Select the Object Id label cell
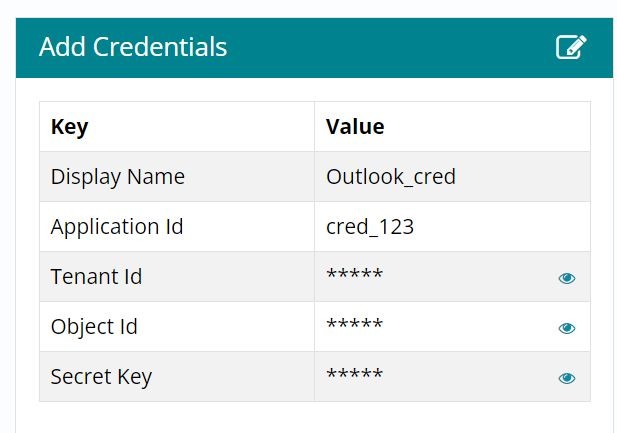The width and height of the screenshot is (617, 433). pos(94,327)
